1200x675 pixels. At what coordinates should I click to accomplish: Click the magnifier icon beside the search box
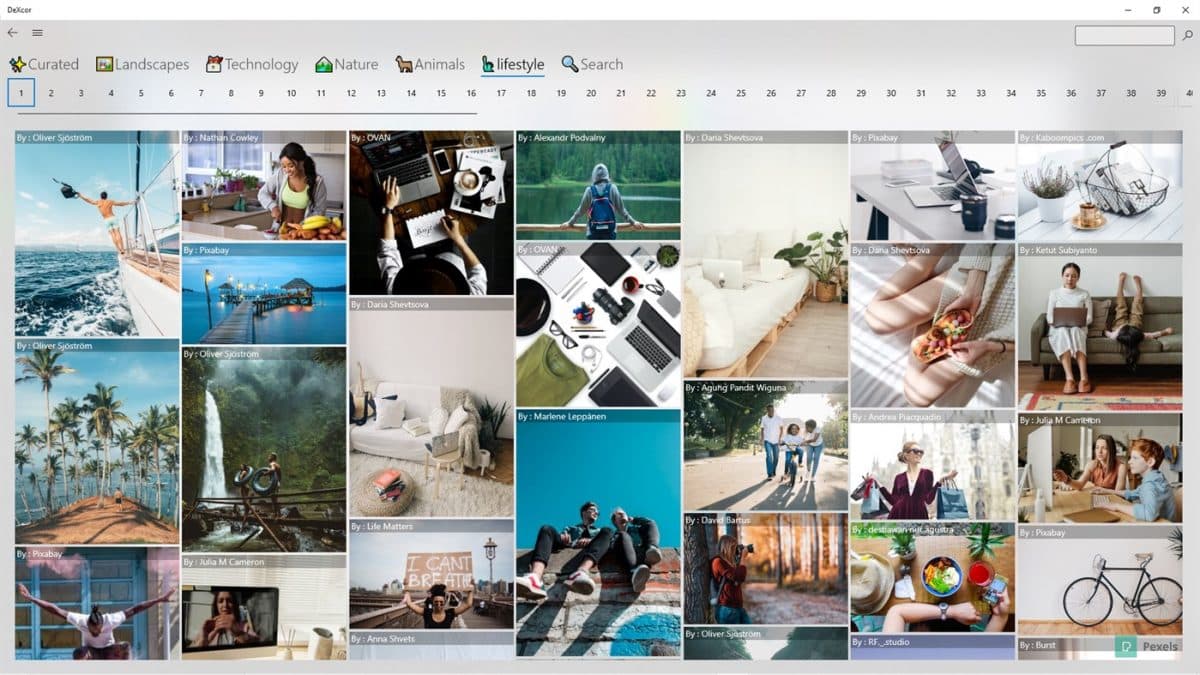pyautogui.click(x=1186, y=35)
